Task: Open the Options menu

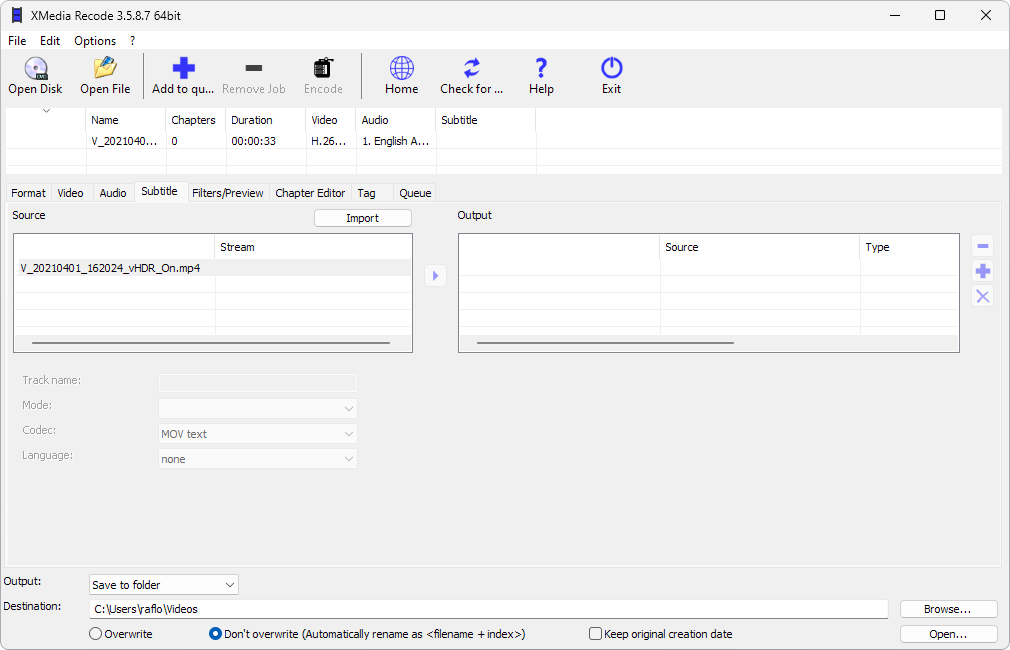Action: tap(95, 41)
